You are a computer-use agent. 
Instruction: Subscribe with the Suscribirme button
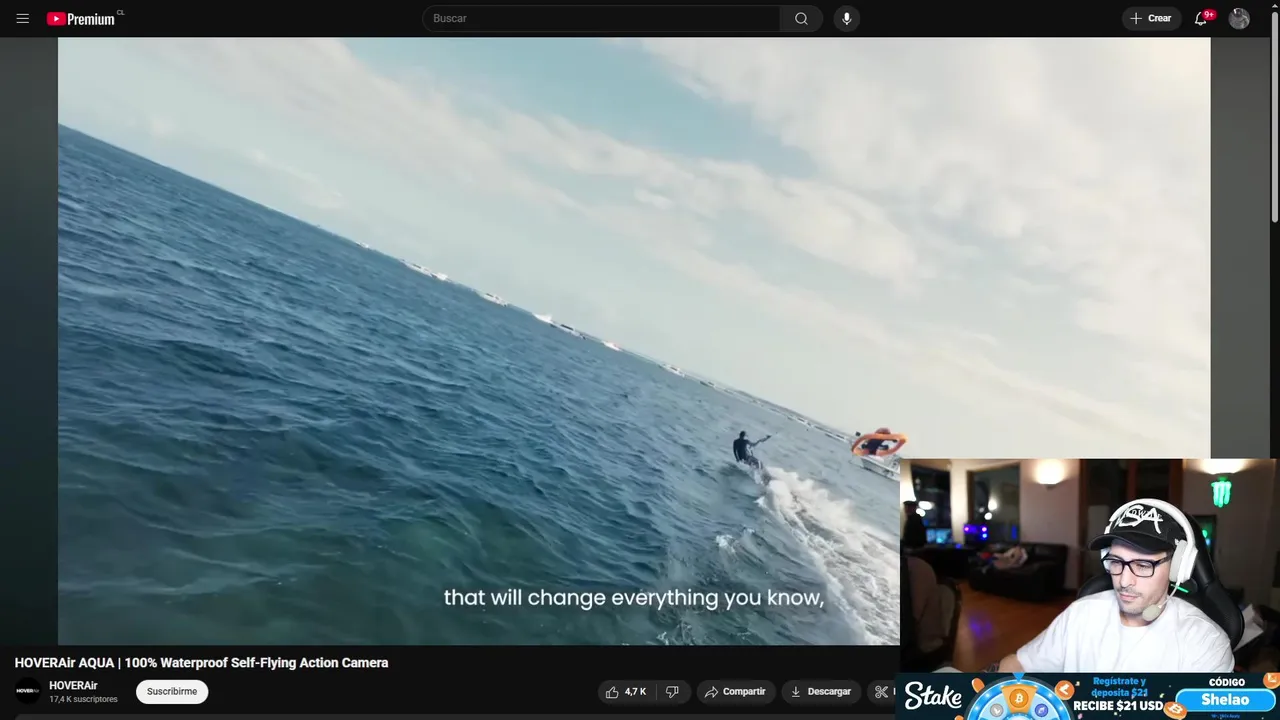click(x=172, y=691)
